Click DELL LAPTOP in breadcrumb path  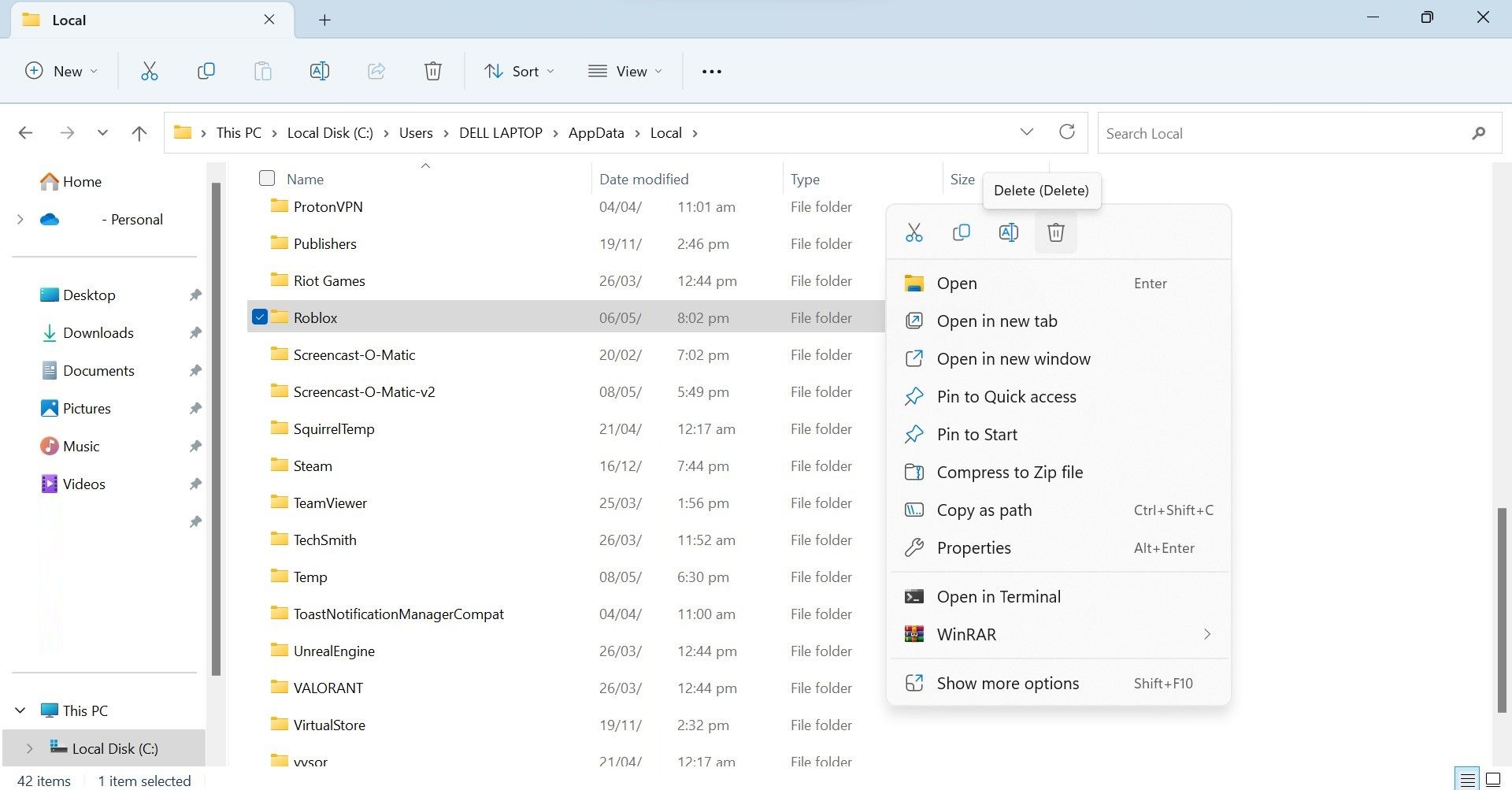pyautogui.click(x=501, y=133)
